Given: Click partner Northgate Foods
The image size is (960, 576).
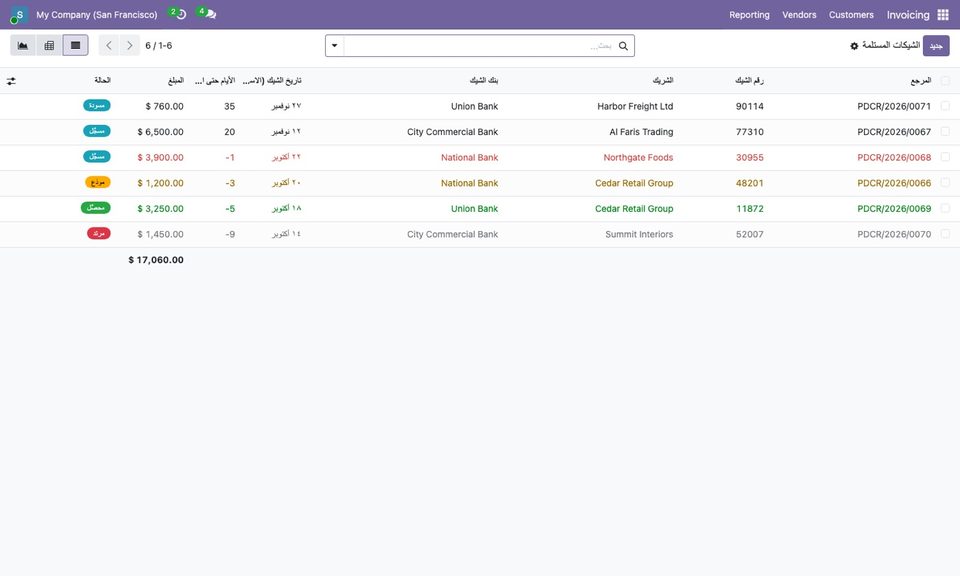Looking at the screenshot, I should (x=638, y=158).
